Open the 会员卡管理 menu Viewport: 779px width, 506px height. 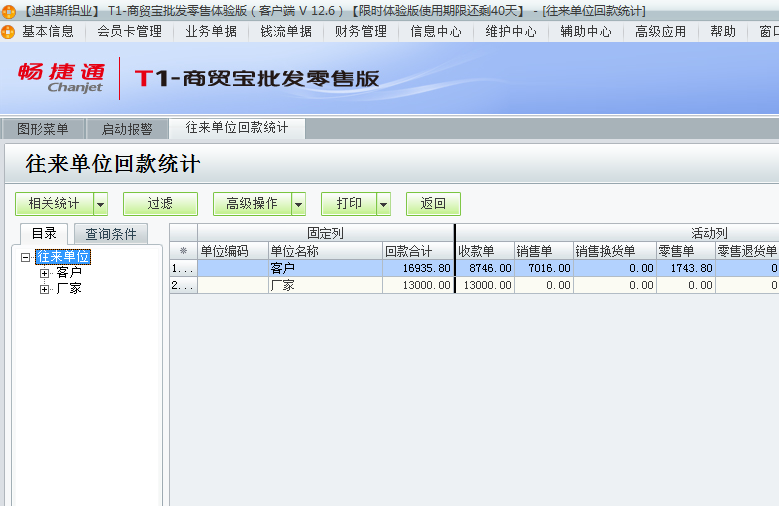tap(130, 32)
